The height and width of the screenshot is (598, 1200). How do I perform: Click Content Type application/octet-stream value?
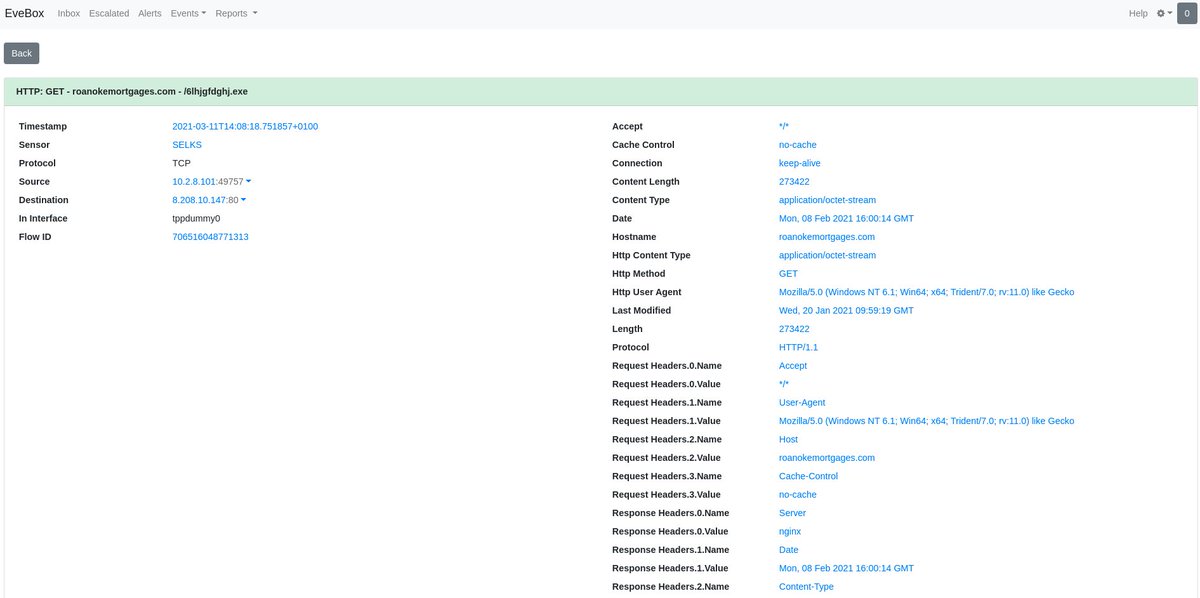[827, 200]
